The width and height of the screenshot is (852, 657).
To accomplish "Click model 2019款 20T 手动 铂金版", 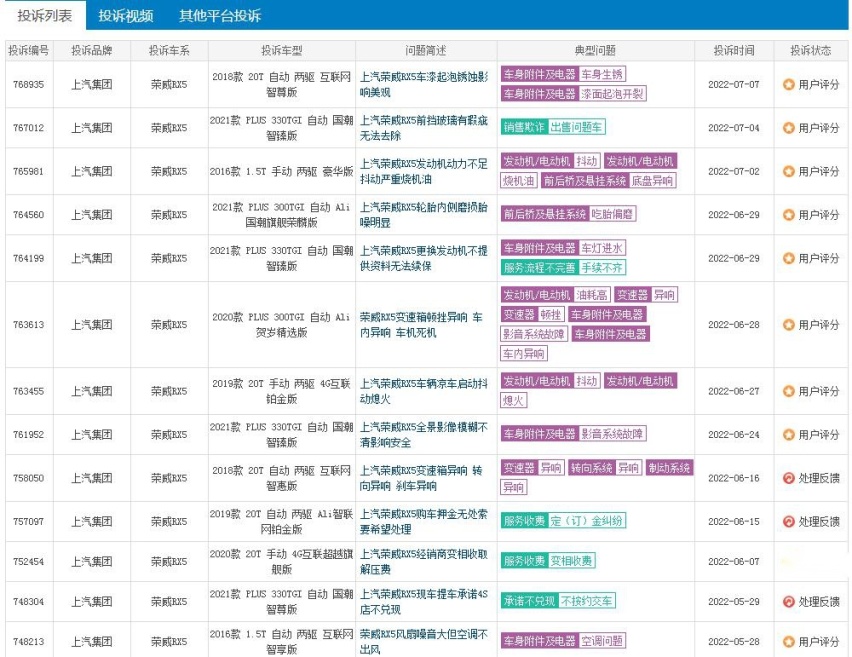I will [x=281, y=391].
